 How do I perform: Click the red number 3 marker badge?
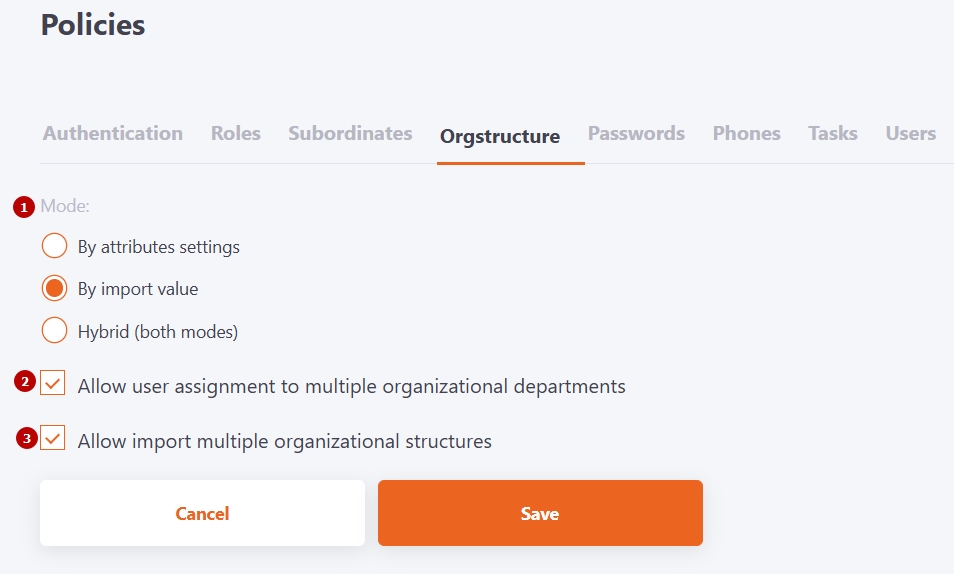29,437
